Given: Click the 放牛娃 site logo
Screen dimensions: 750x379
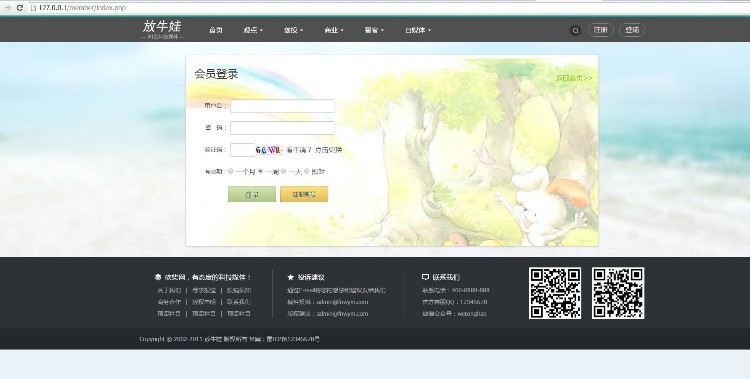Looking at the screenshot, I should (x=162, y=29).
